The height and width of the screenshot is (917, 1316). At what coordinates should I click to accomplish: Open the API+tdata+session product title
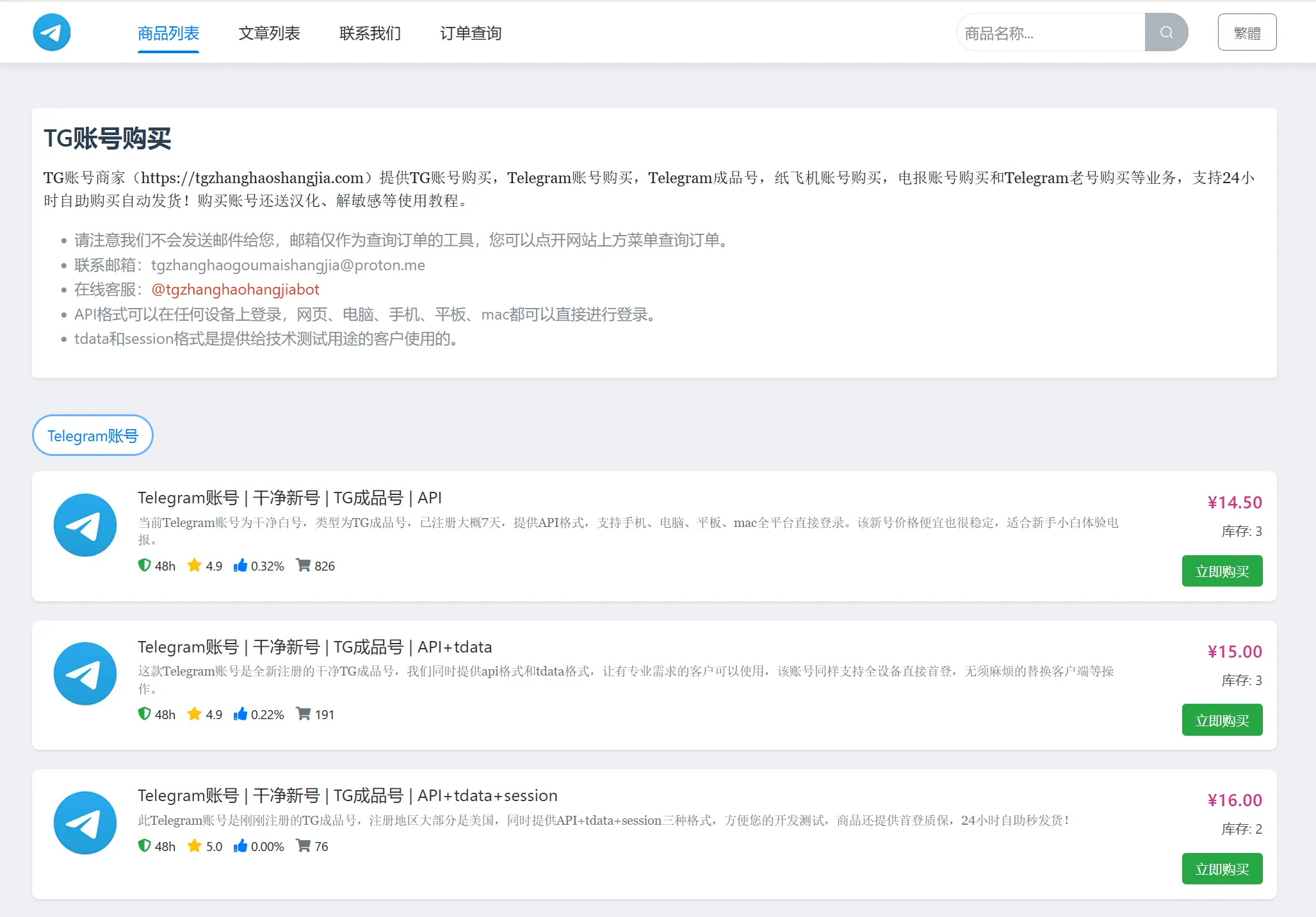(x=348, y=795)
